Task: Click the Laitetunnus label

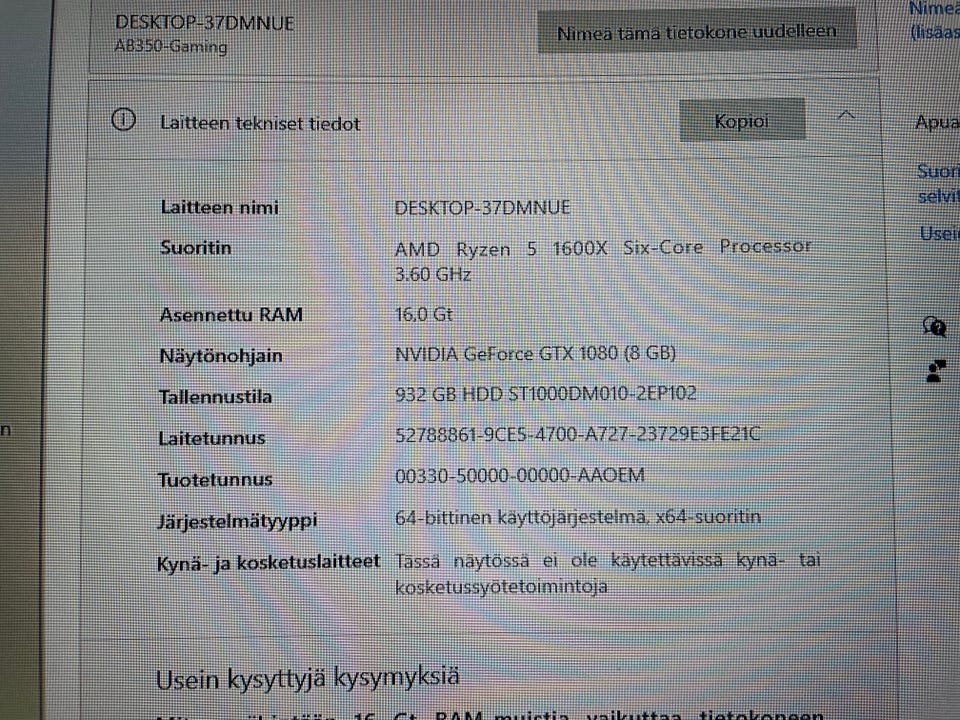Action: coord(212,438)
